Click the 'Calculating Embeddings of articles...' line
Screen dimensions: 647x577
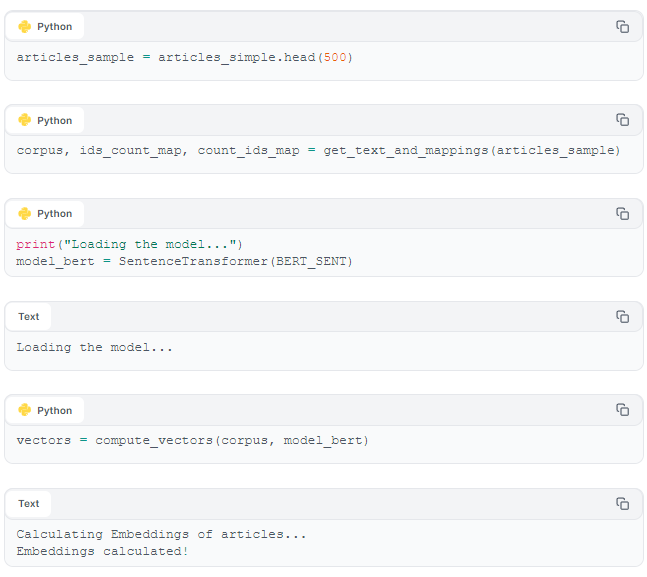[x=161, y=534]
